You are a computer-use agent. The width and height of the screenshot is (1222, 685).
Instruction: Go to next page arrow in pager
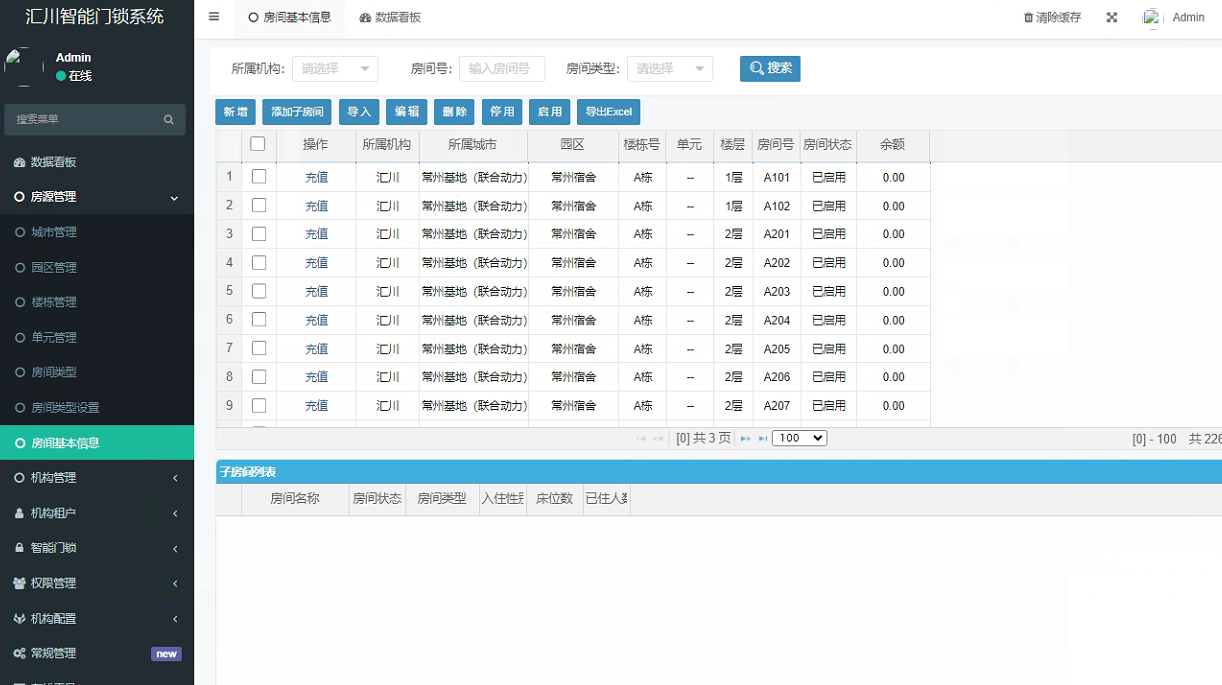(746, 439)
